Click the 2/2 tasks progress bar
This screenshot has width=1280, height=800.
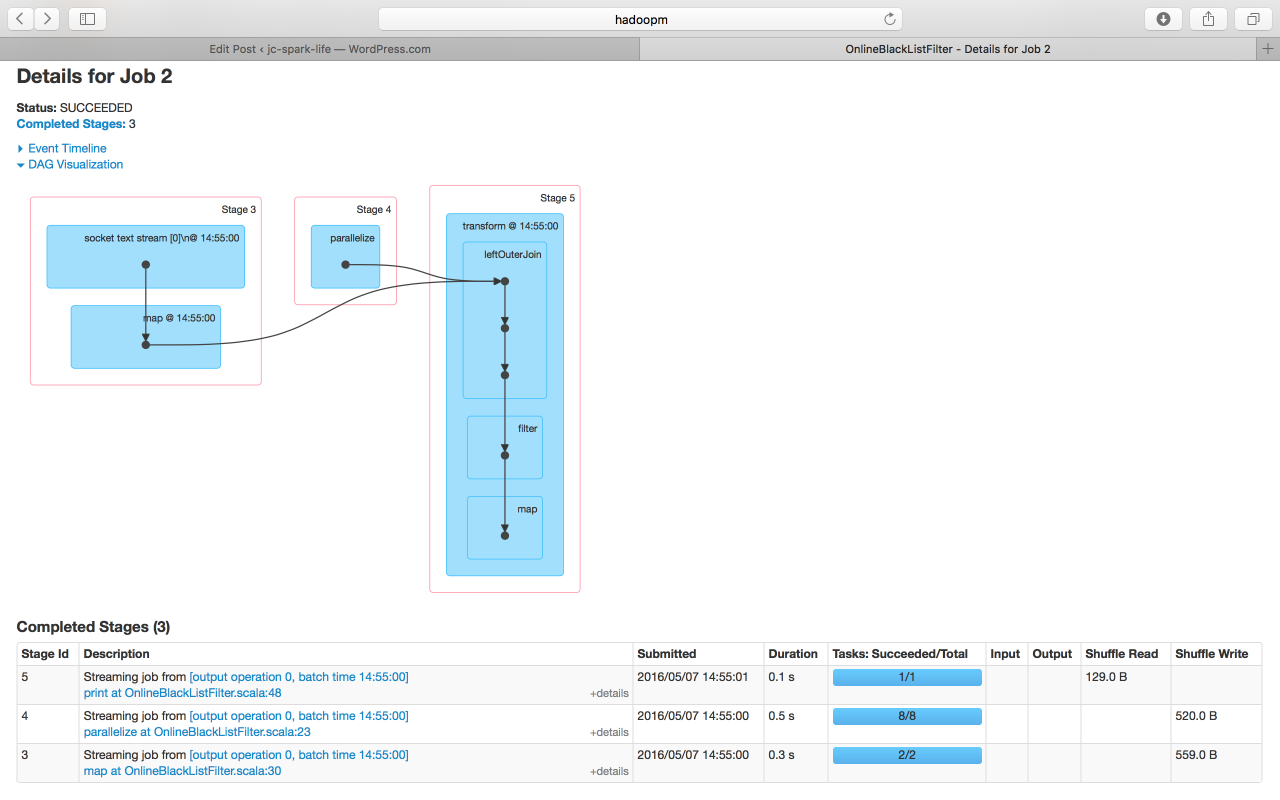click(x=907, y=755)
